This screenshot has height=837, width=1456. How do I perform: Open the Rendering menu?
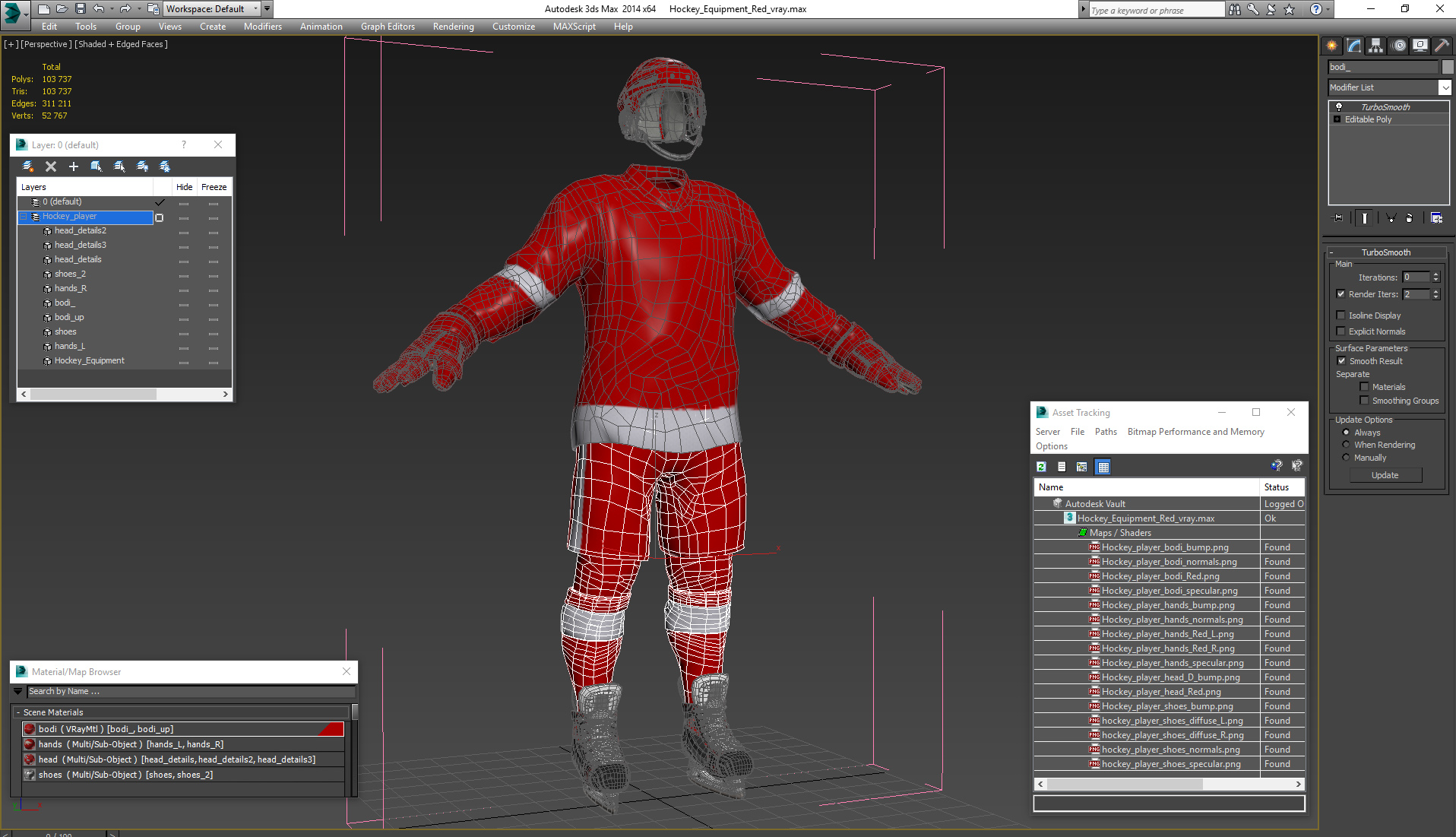pyautogui.click(x=454, y=27)
